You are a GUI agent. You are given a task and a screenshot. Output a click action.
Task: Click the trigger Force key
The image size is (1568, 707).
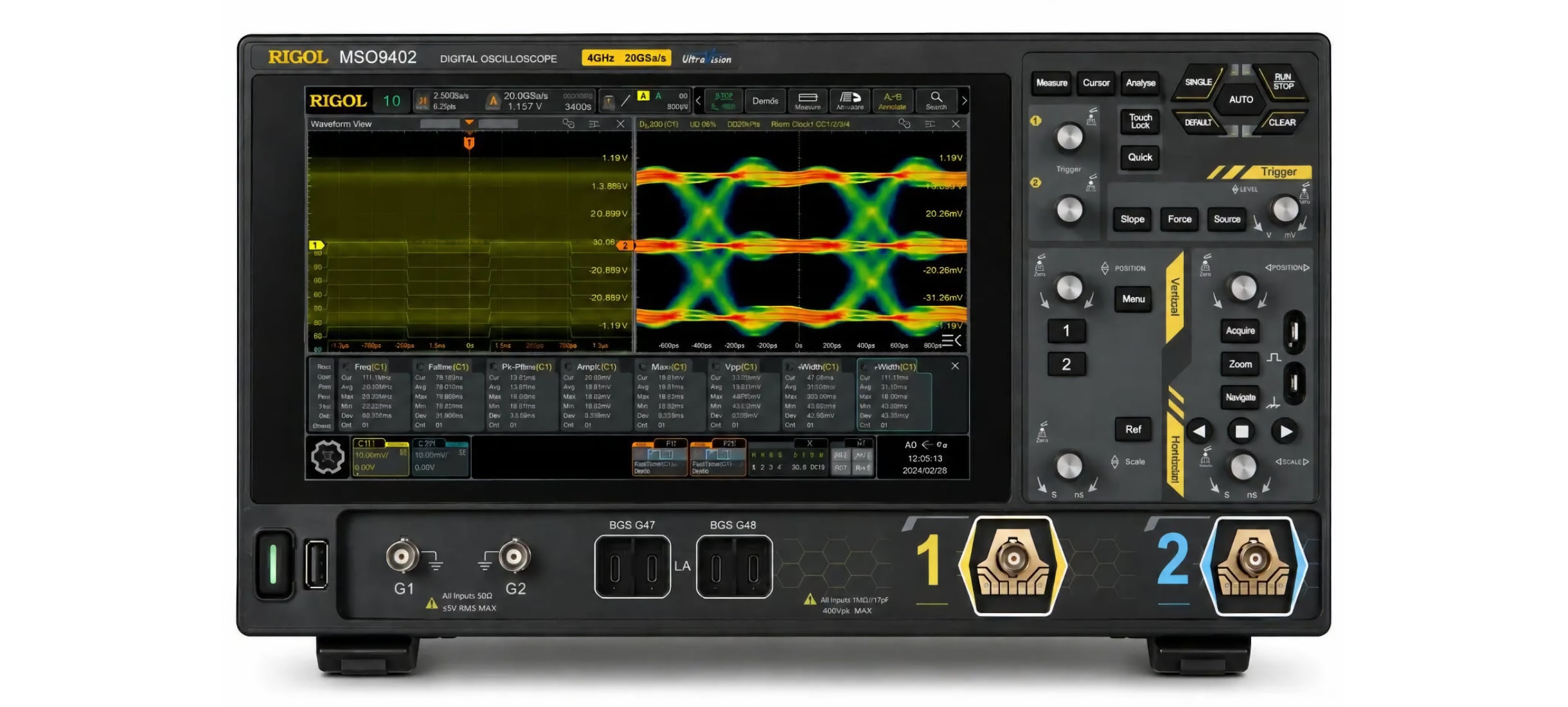tap(1179, 219)
